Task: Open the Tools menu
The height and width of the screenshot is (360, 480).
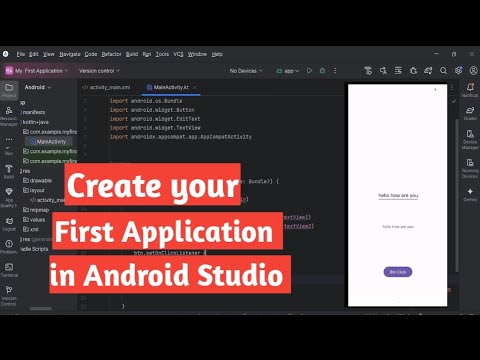Action: pos(162,54)
